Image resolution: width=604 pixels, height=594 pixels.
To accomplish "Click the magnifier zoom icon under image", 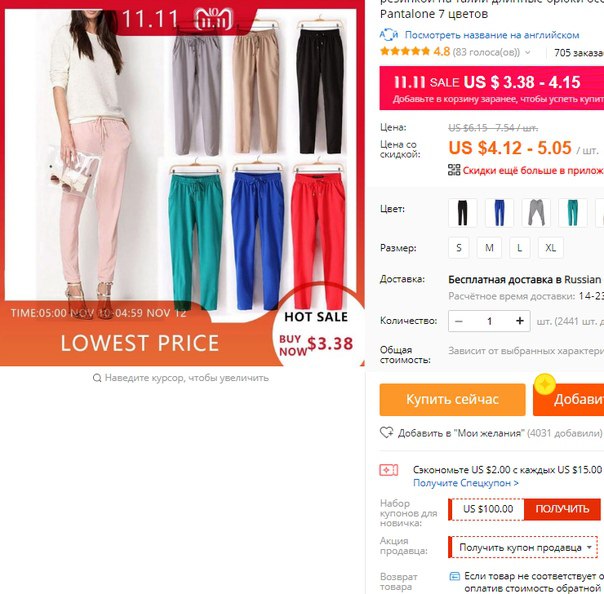I will 97,378.
